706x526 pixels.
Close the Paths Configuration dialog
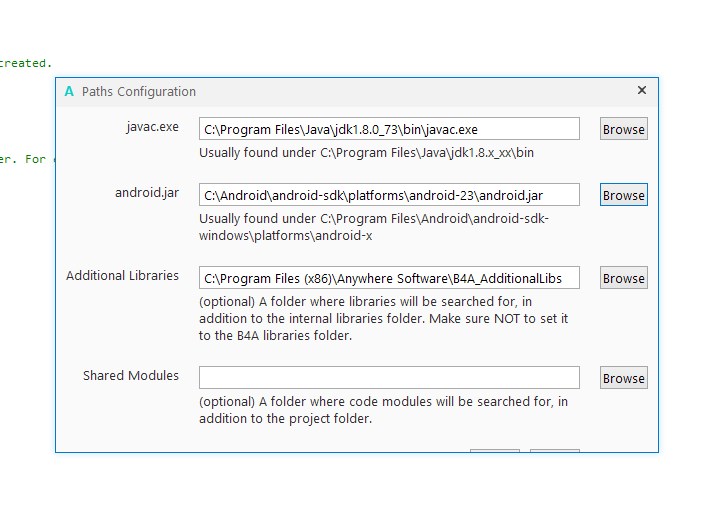[x=642, y=90]
